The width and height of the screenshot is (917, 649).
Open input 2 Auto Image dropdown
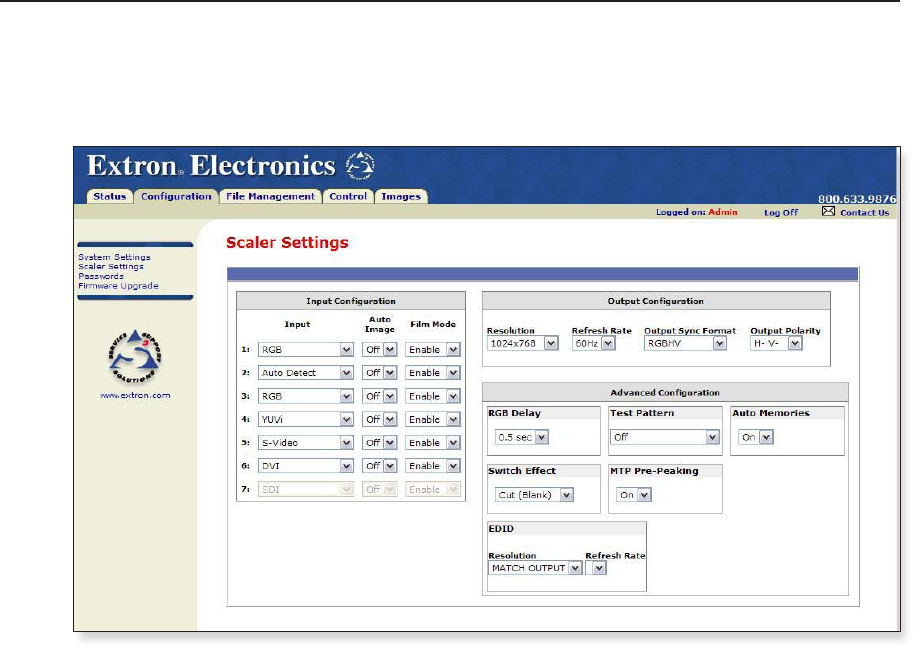379,373
